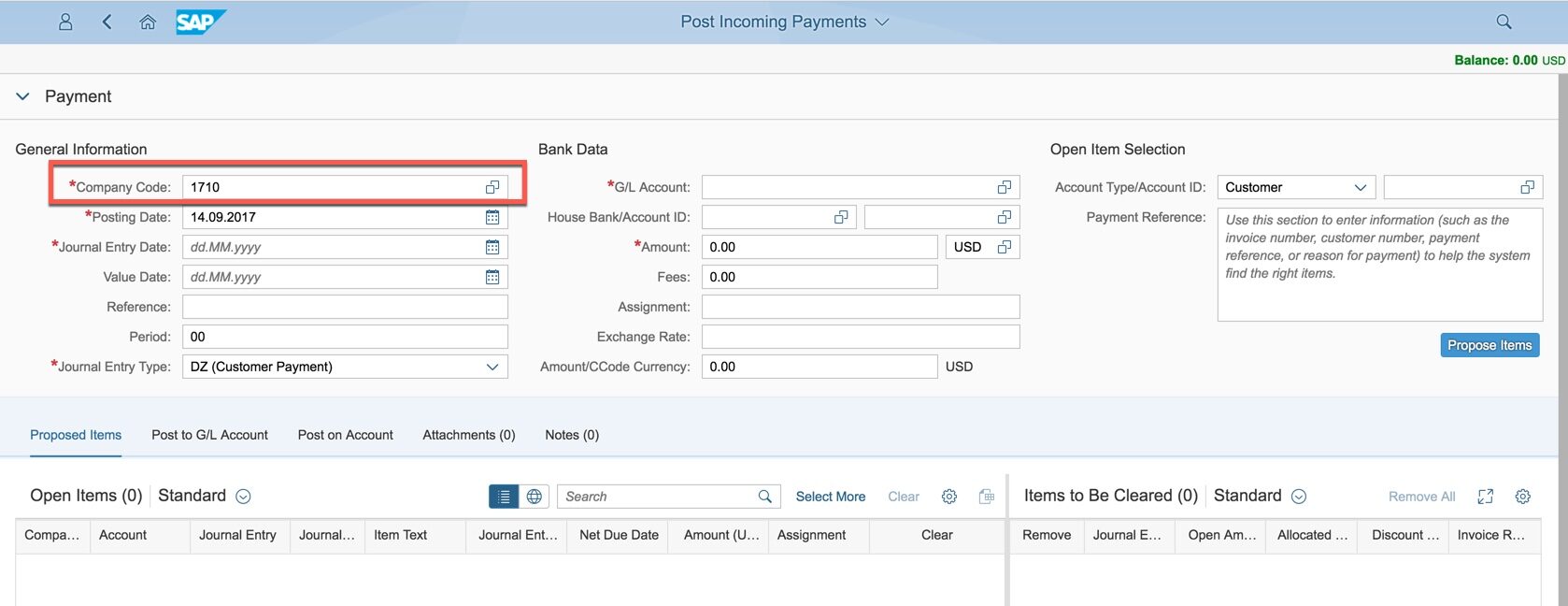Go back using the back arrow
The width and height of the screenshot is (1568, 606).
click(107, 22)
